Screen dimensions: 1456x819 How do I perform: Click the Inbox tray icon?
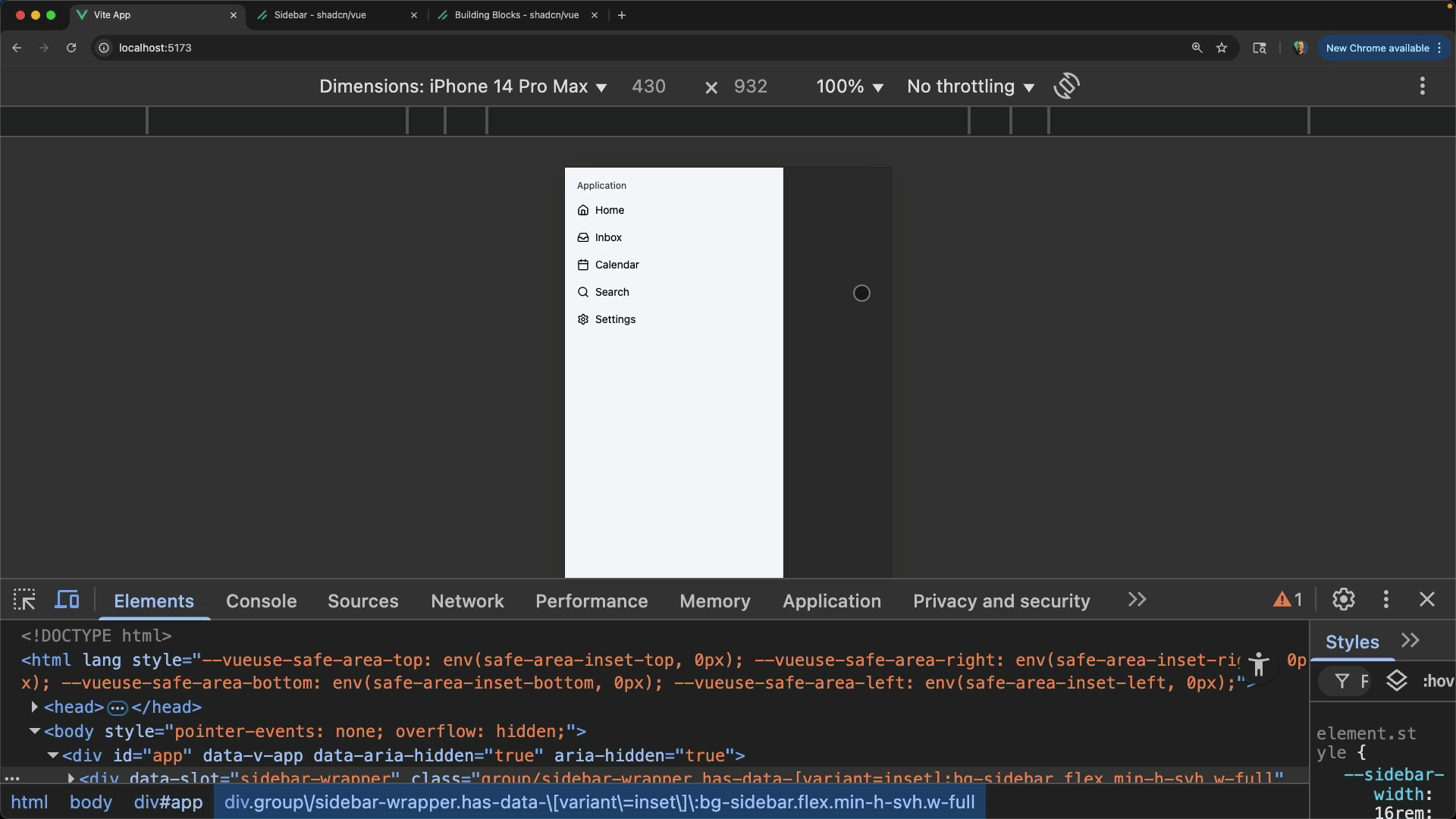tap(583, 237)
